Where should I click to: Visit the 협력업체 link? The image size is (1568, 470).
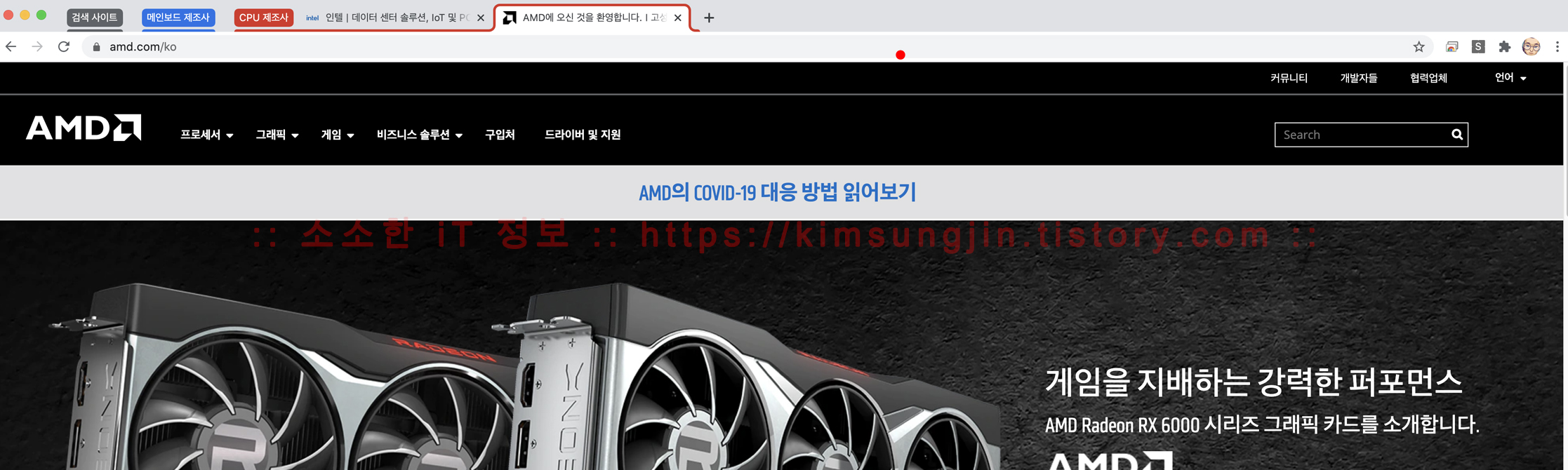1428,78
